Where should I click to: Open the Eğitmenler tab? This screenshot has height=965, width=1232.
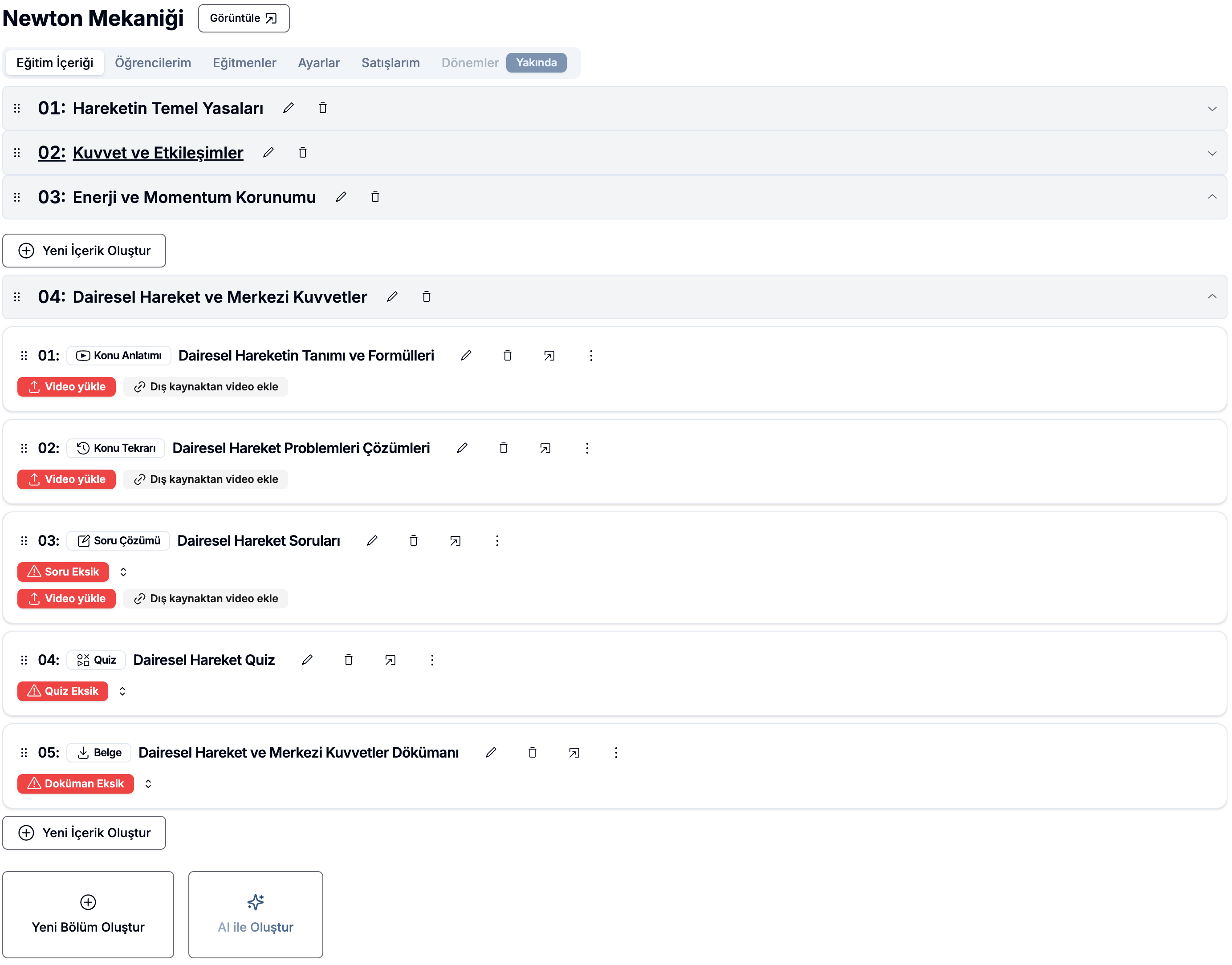coord(244,63)
